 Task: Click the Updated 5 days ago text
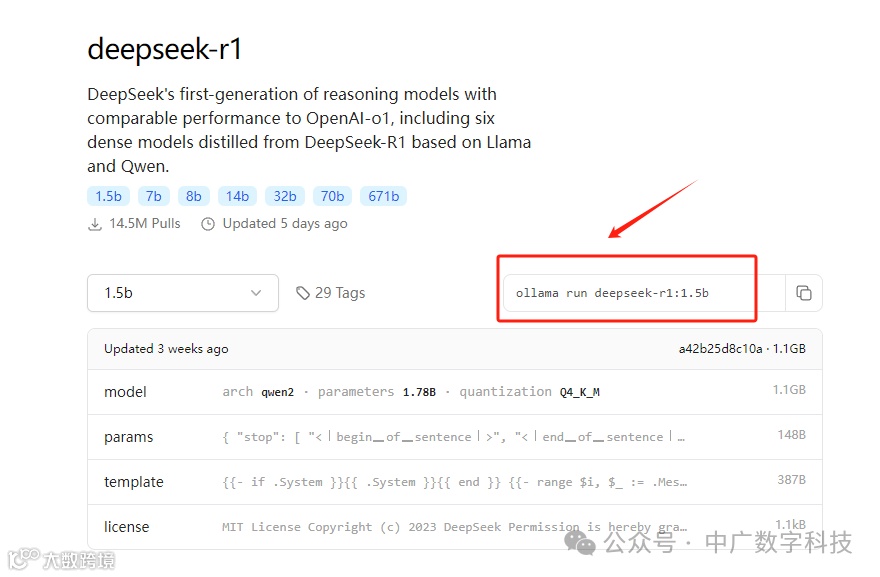(x=285, y=223)
